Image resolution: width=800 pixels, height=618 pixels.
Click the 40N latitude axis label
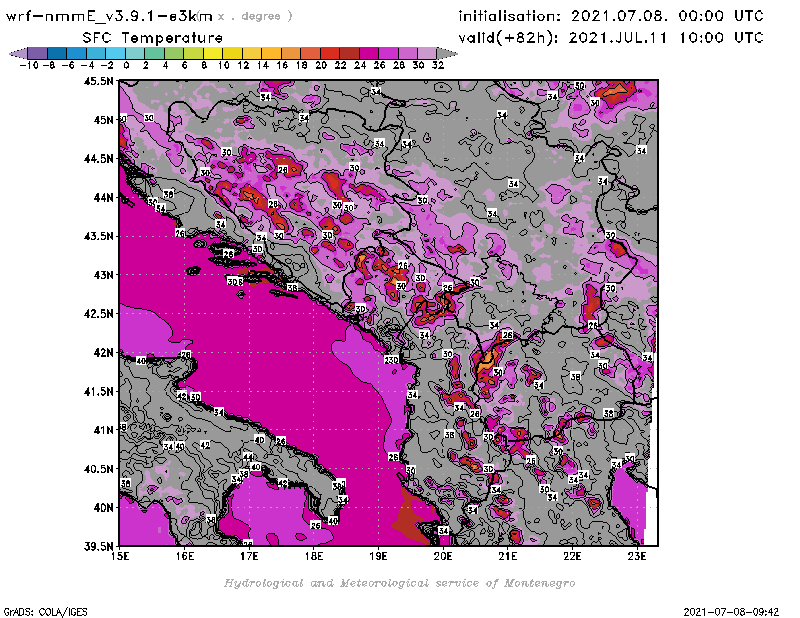[x=103, y=507]
